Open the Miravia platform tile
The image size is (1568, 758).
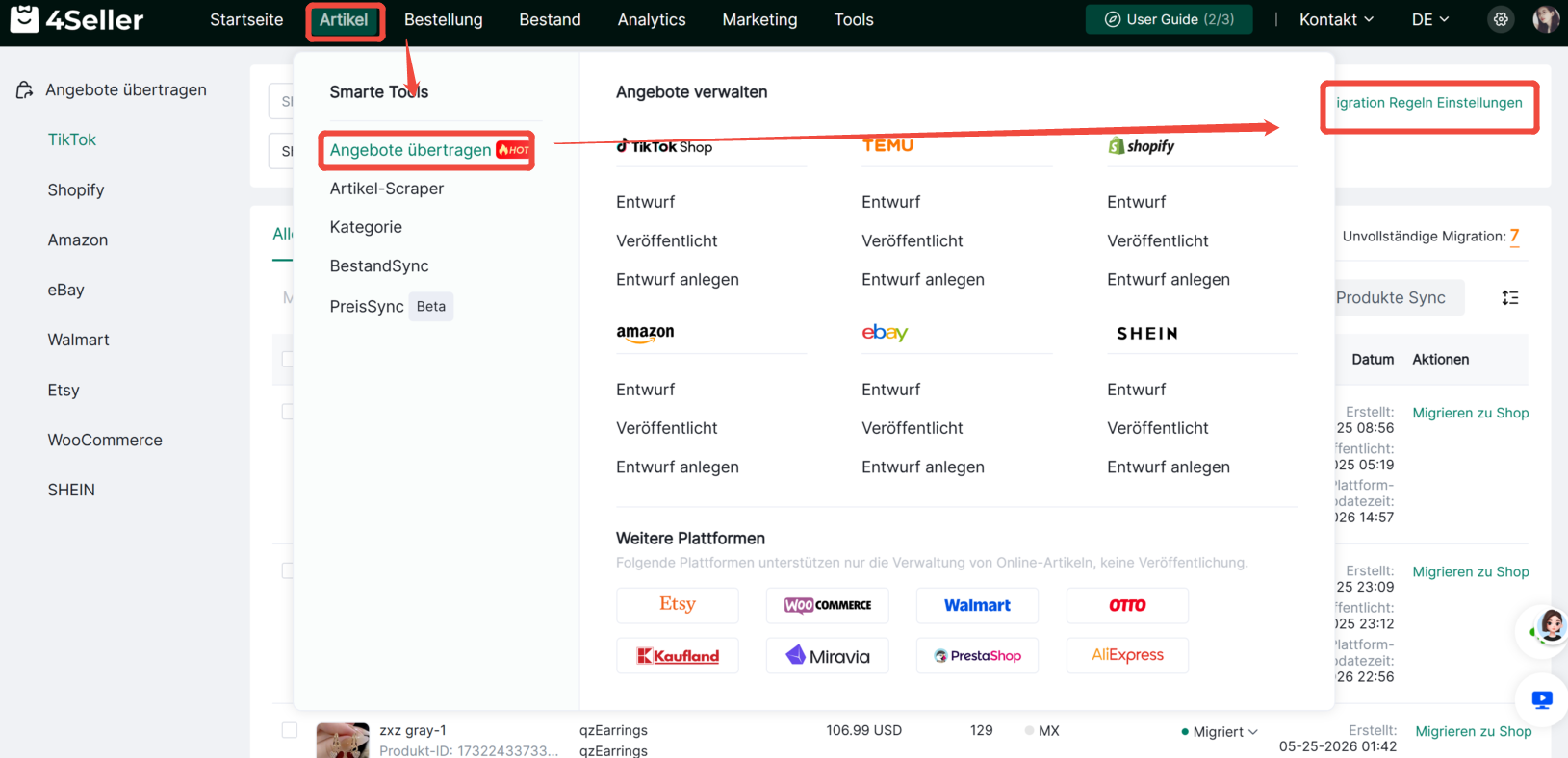(x=828, y=656)
